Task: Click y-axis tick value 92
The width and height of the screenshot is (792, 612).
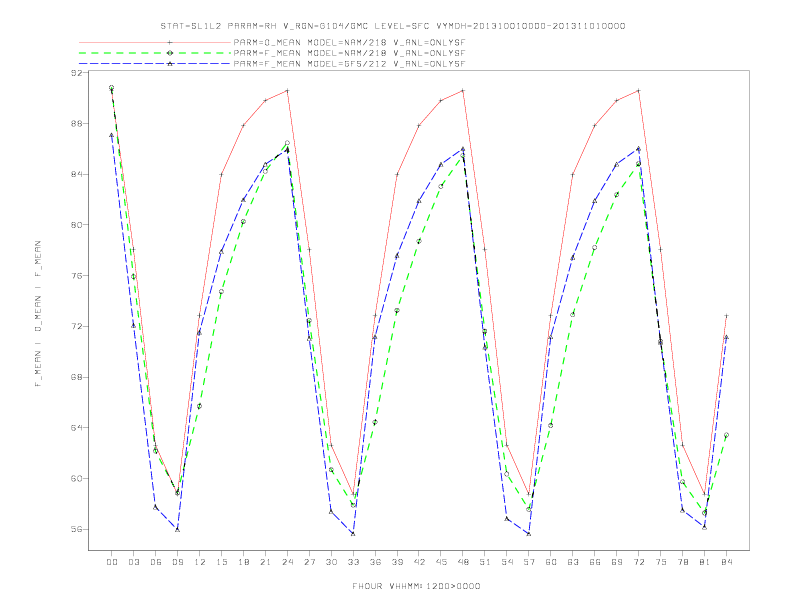Action: pos(76,73)
